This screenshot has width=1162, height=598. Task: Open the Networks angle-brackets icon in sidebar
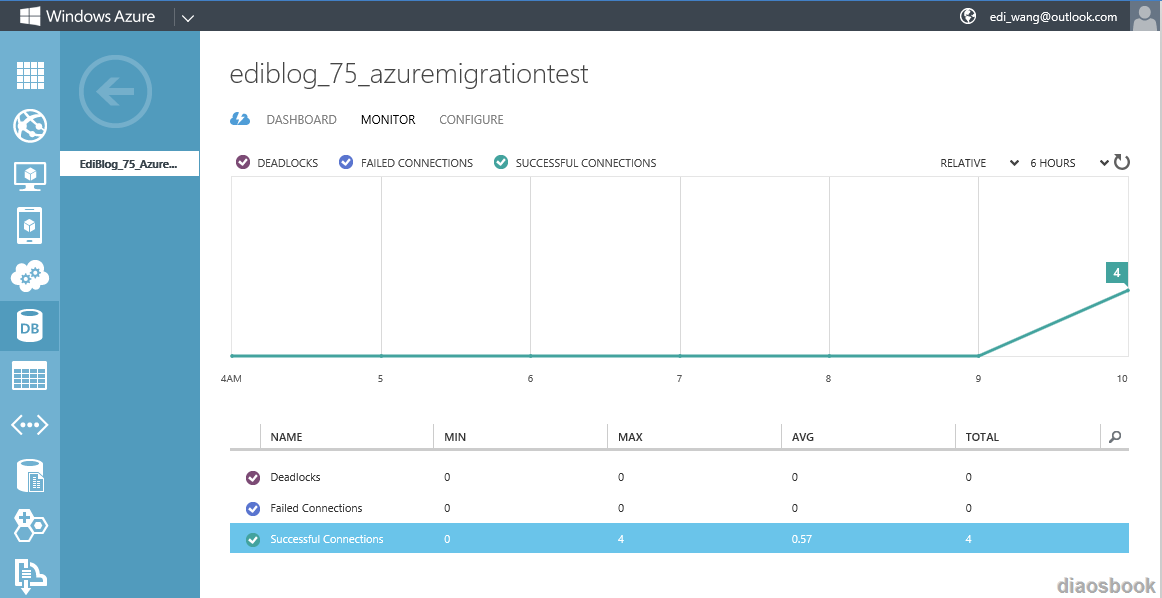pyautogui.click(x=30, y=425)
